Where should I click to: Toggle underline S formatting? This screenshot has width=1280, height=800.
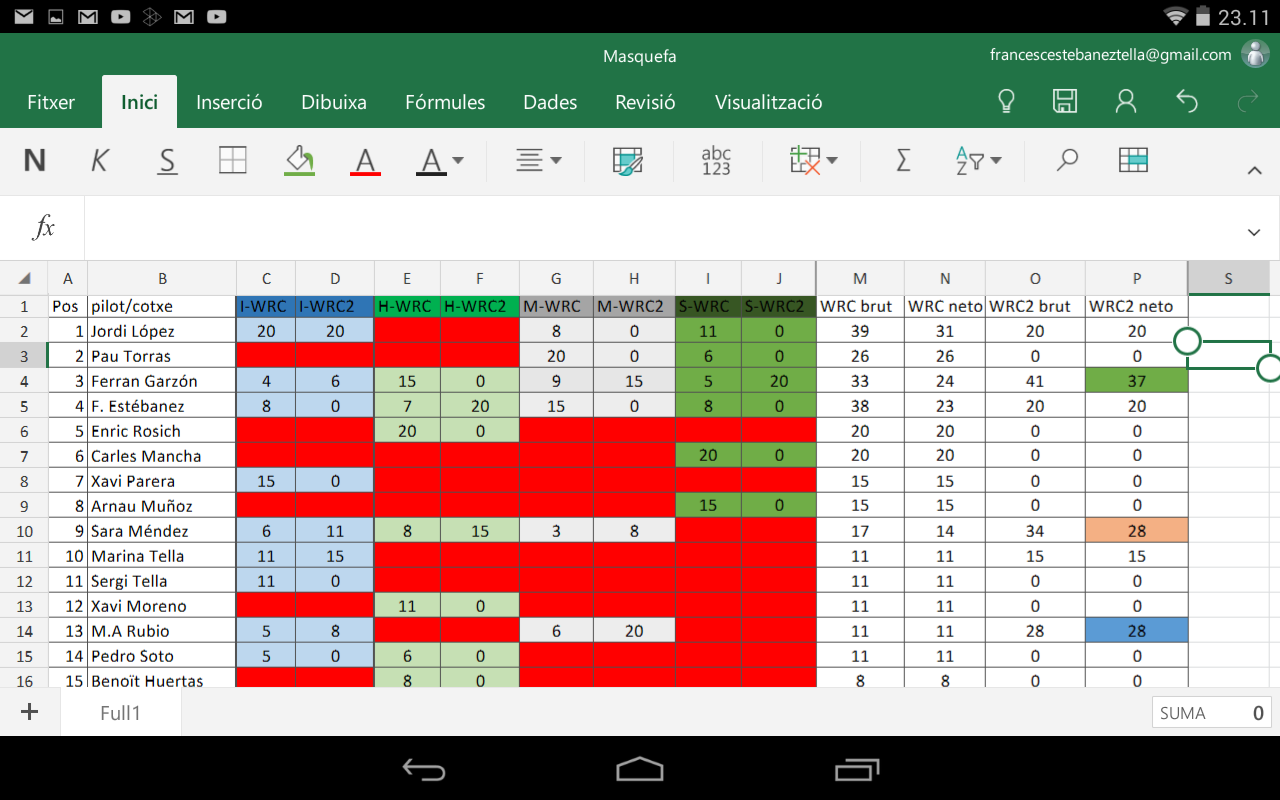pyautogui.click(x=167, y=160)
